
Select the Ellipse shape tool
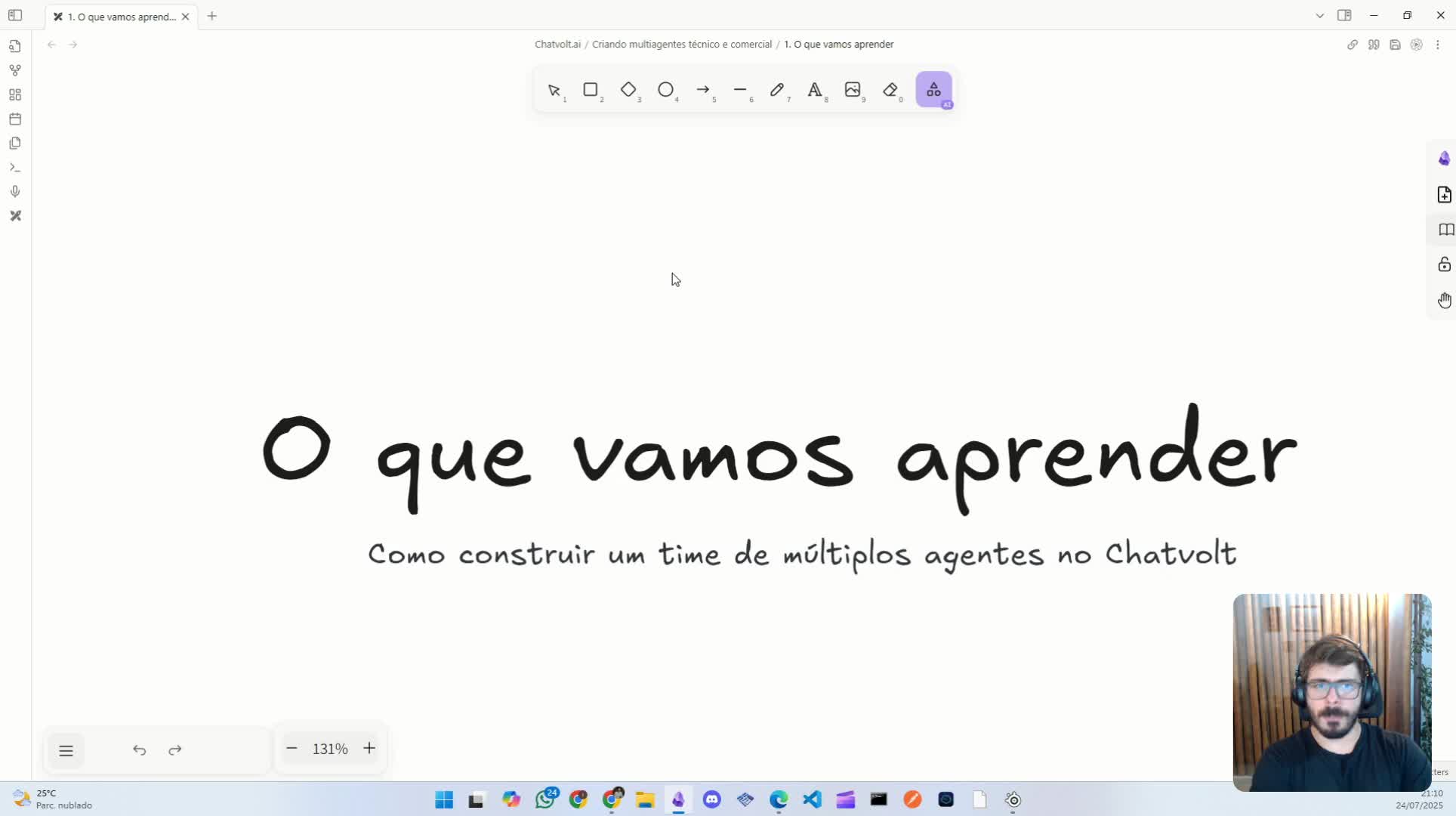click(666, 90)
